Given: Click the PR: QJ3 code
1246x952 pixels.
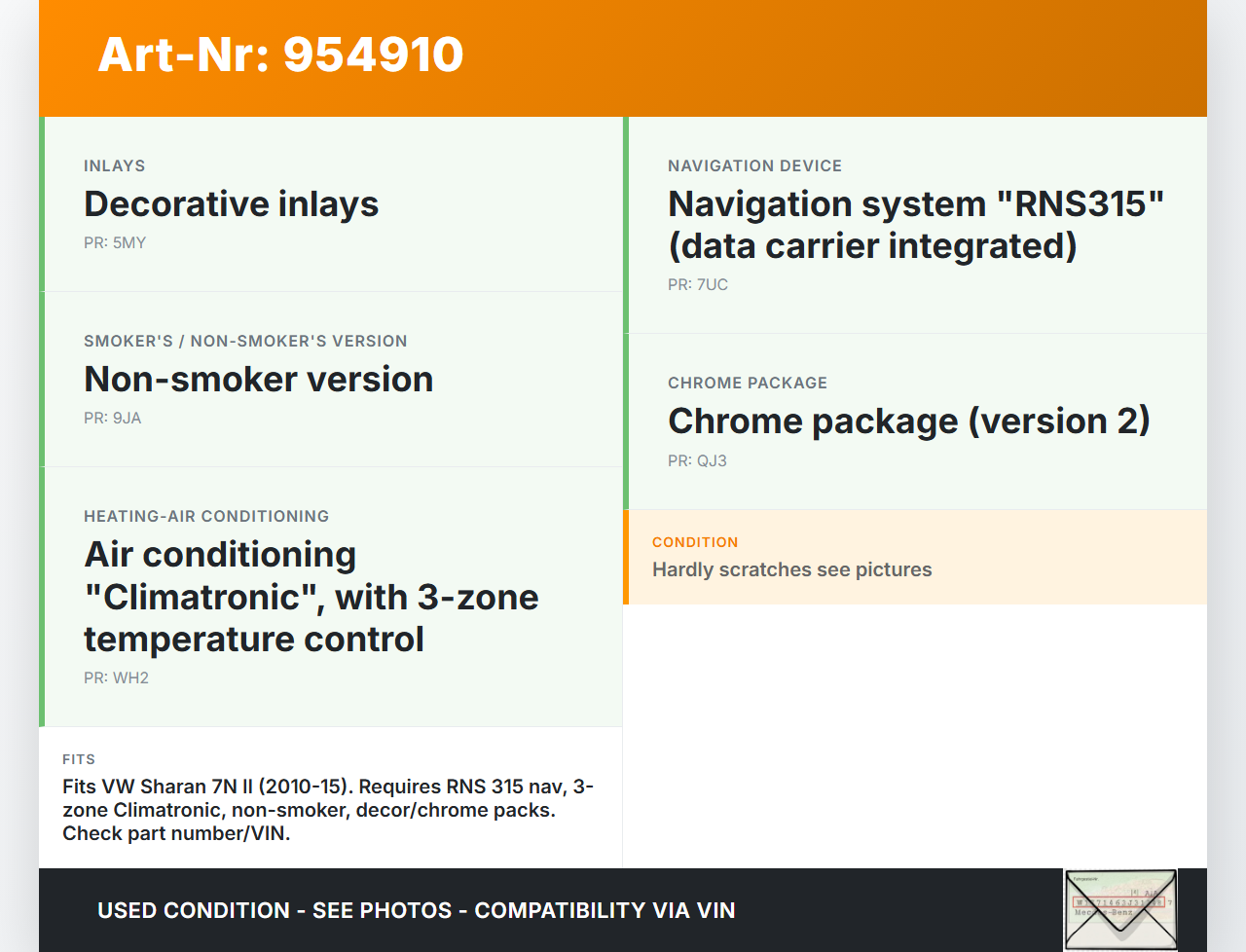Looking at the screenshot, I should pos(697,461).
